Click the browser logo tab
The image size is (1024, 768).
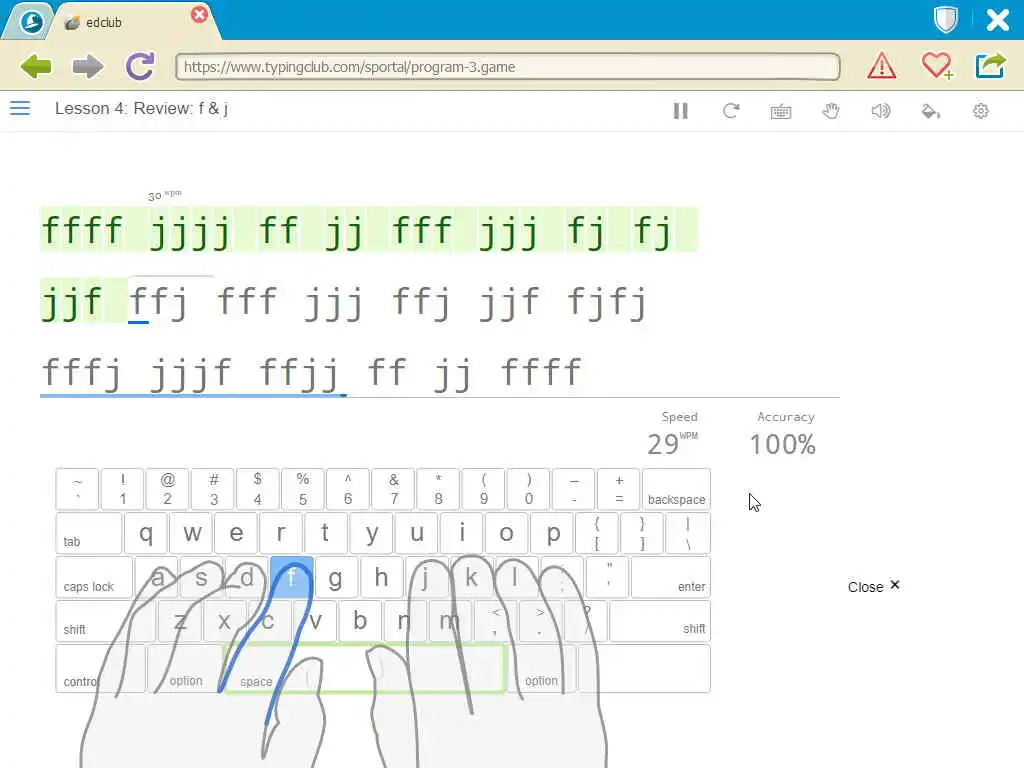[30, 22]
